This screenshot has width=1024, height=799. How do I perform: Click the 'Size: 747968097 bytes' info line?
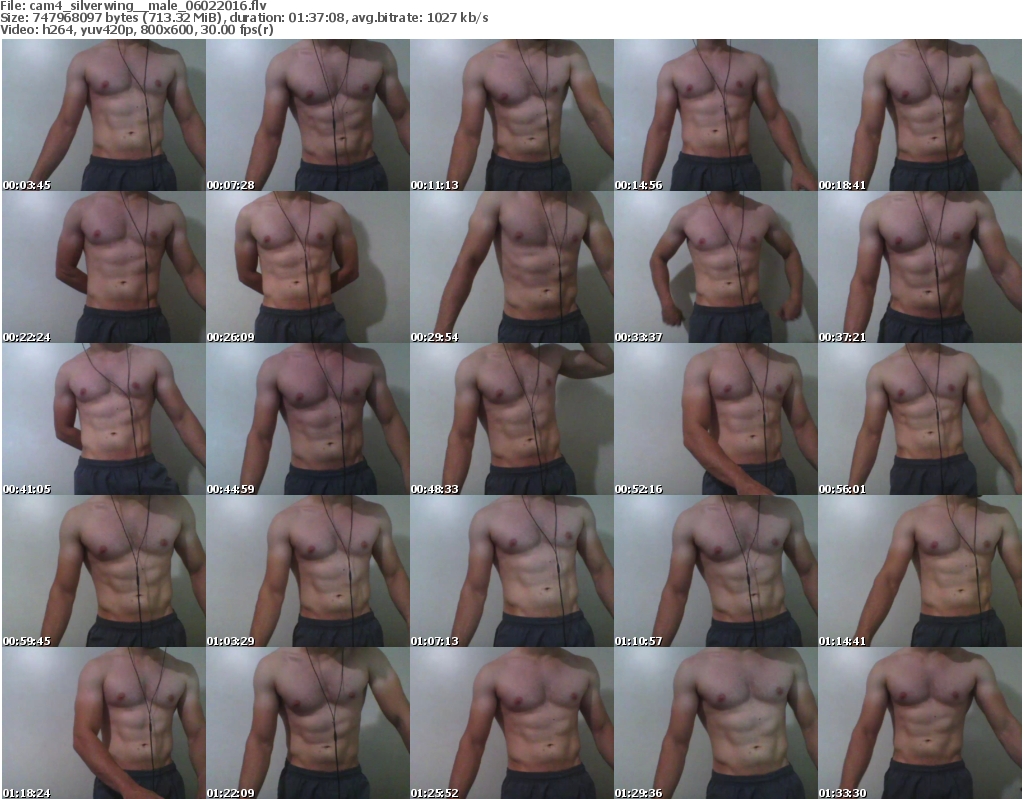pos(244,18)
